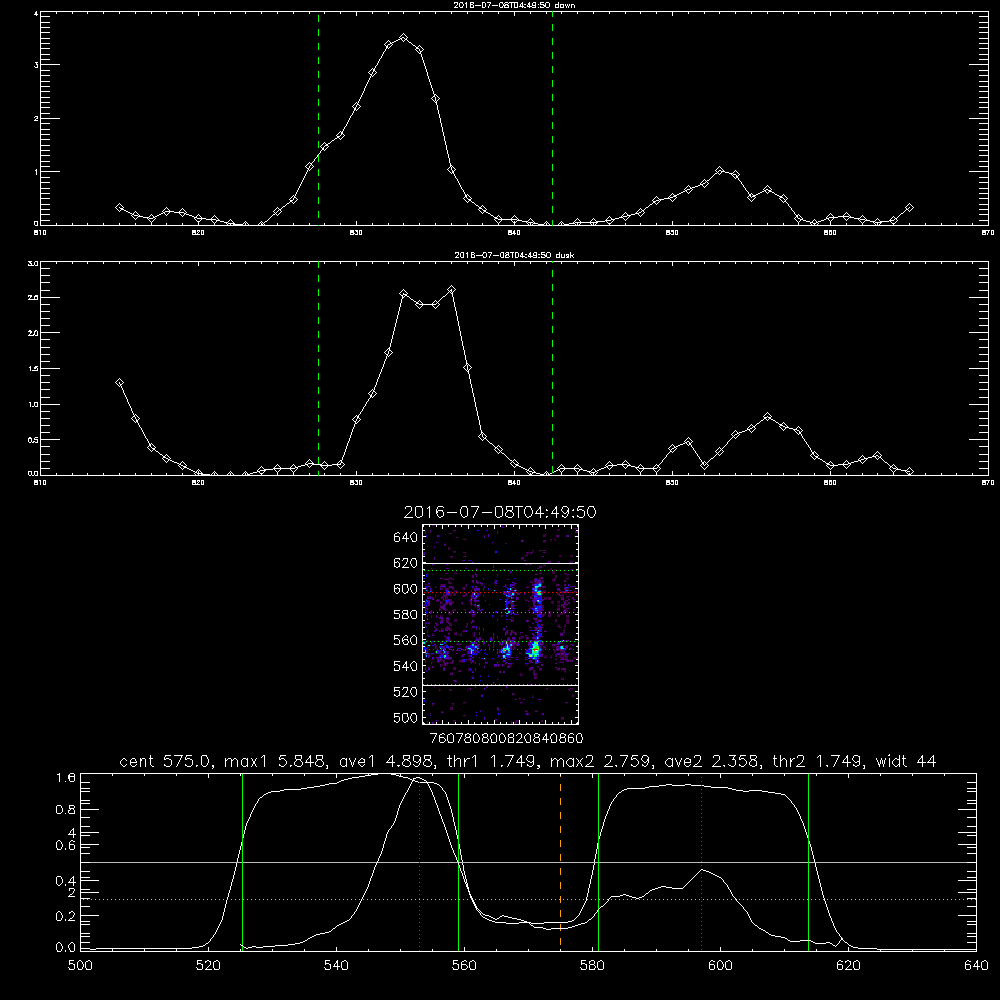
Task: Click bottom plot x-axis label "540"
Action: pos(336,966)
